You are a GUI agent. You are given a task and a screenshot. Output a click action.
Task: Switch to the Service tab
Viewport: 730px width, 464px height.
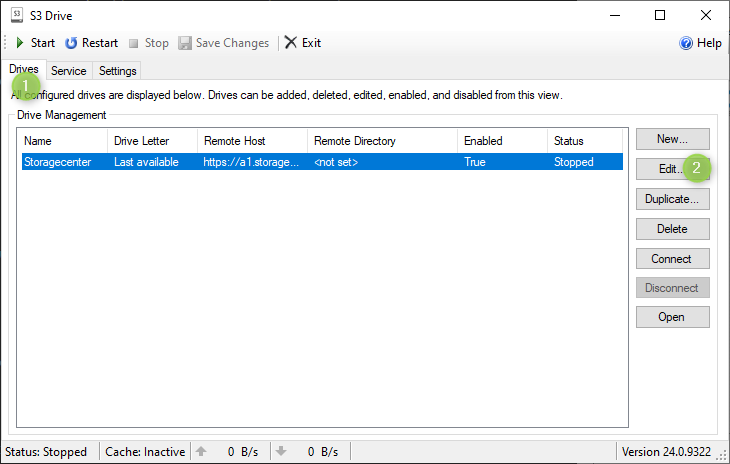pos(69,71)
